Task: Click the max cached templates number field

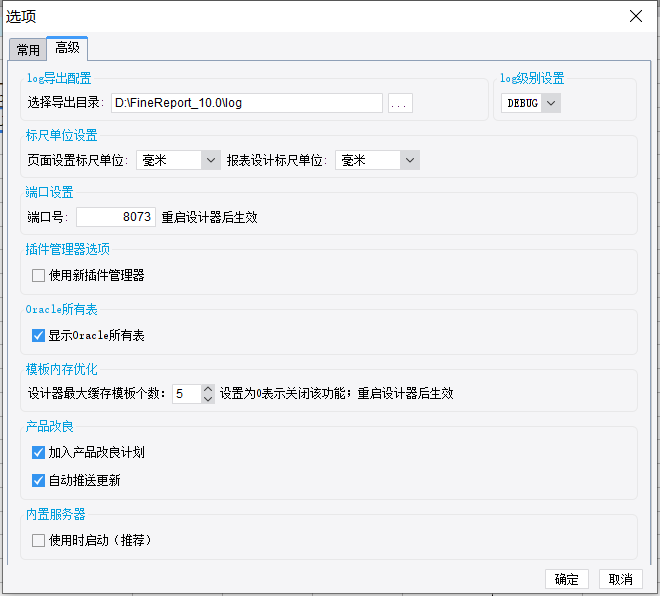Action: click(x=187, y=394)
